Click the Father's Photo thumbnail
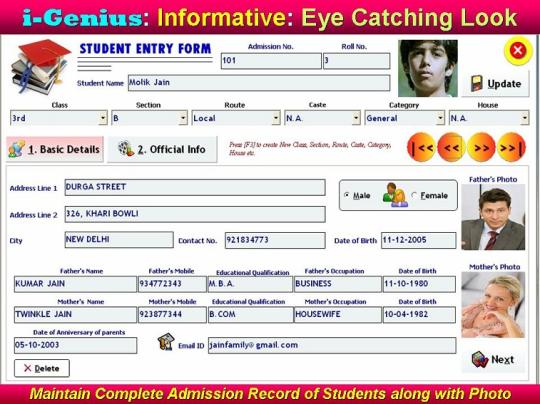Viewport: 540px width, 404px height. tap(493, 217)
